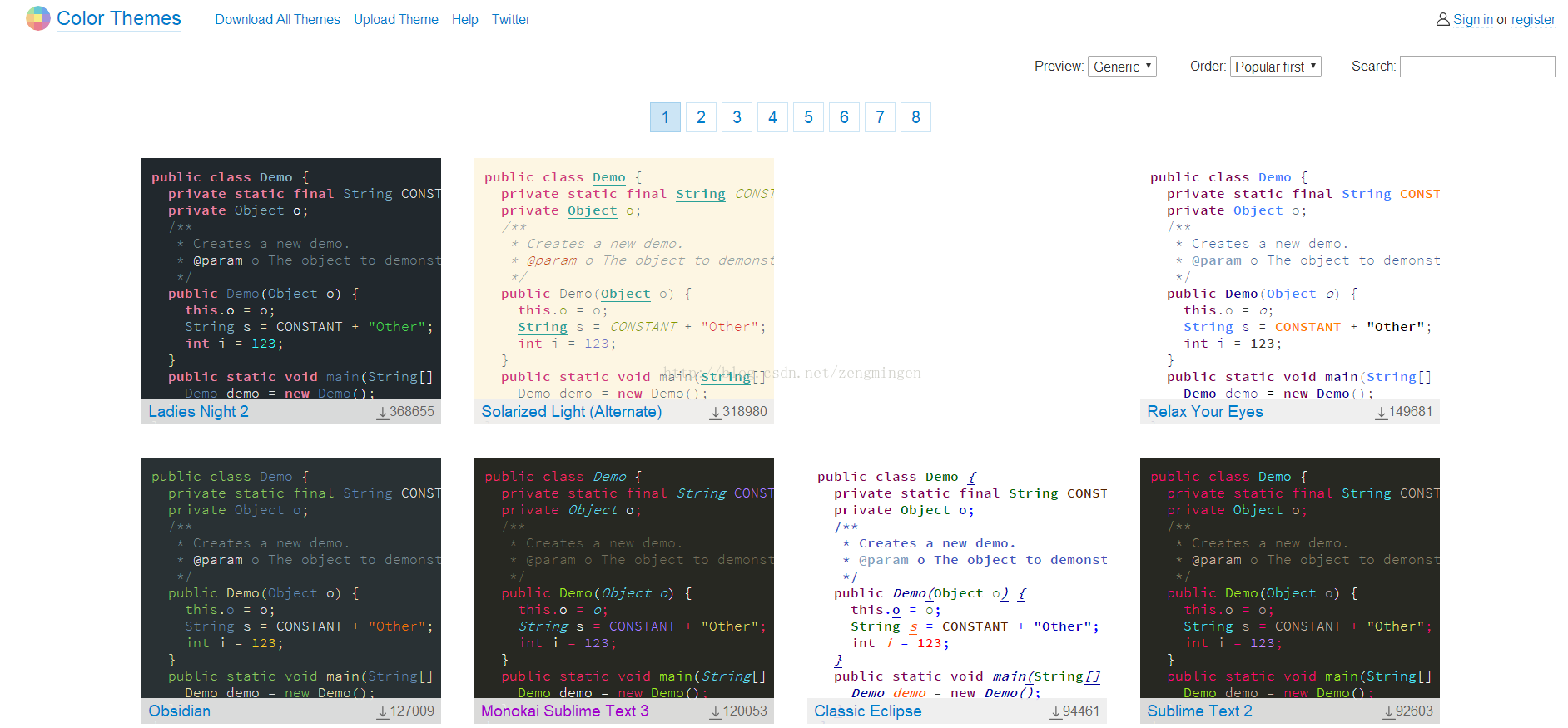Open the Sublime Text 2 theme title
This screenshot has height=728, width=1568.
point(1199,711)
